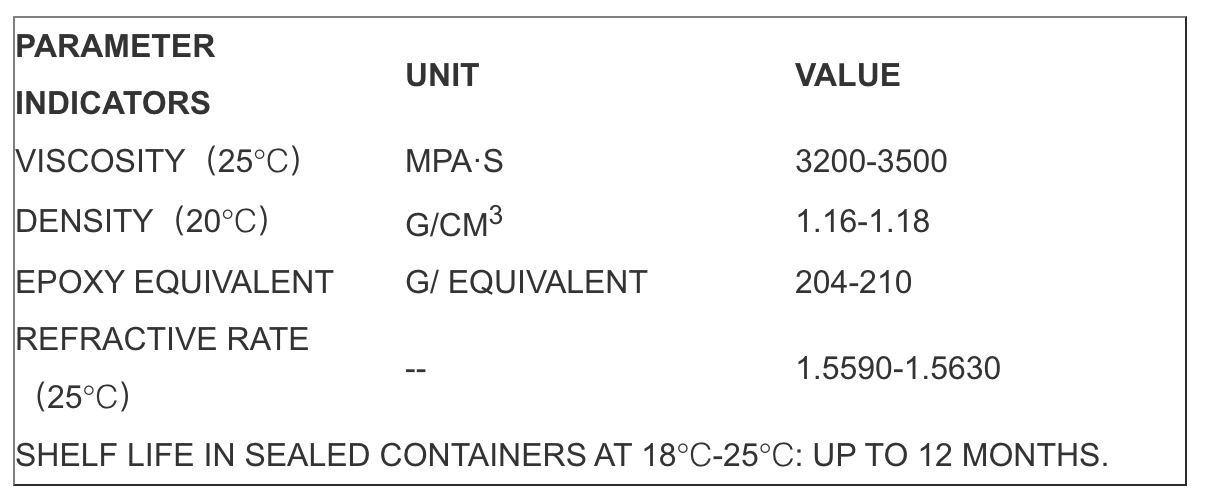Select the 204-210 epoxy value
This screenshot has height=504, width=1208.
click(x=854, y=282)
